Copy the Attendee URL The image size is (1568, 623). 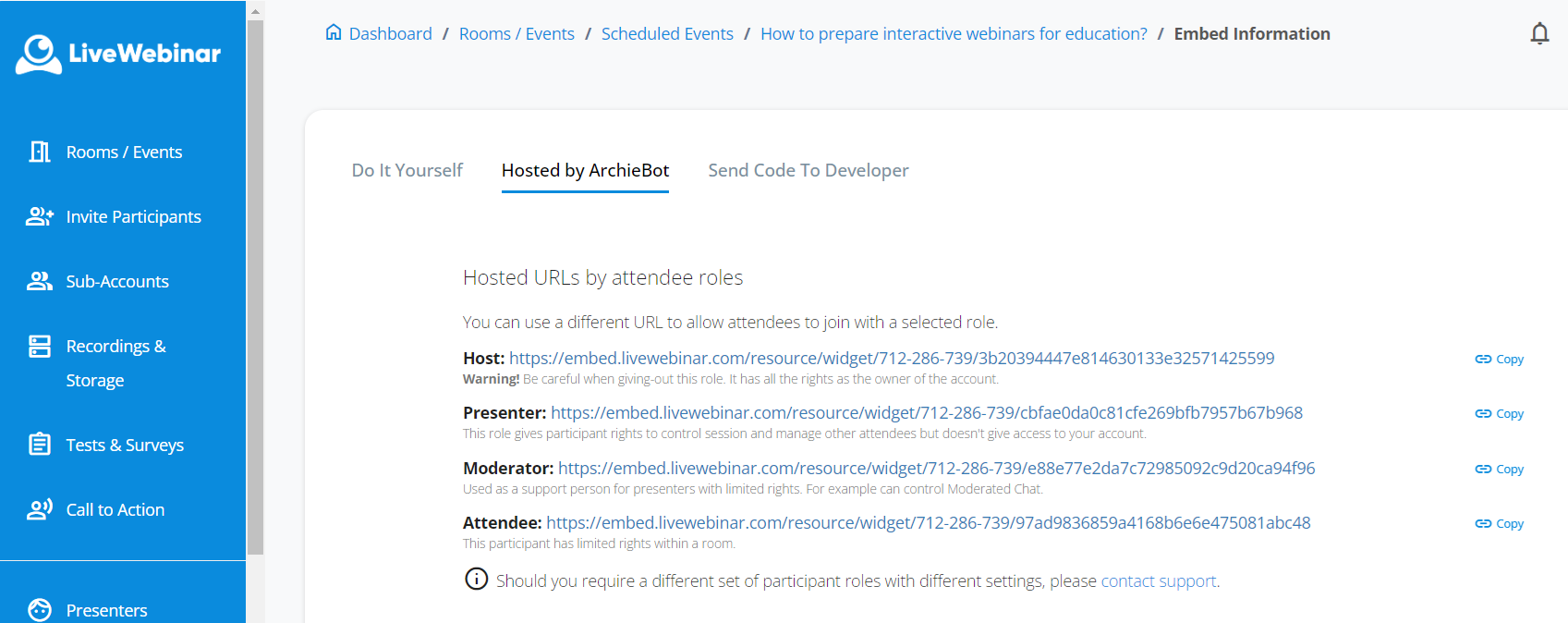(1499, 523)
